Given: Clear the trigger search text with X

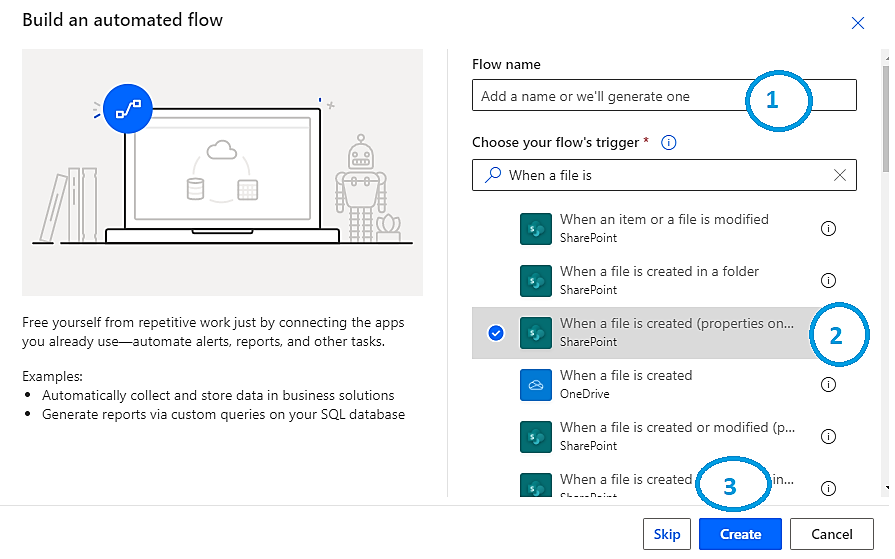Looking at the screenshot, I should click(840, 175).
